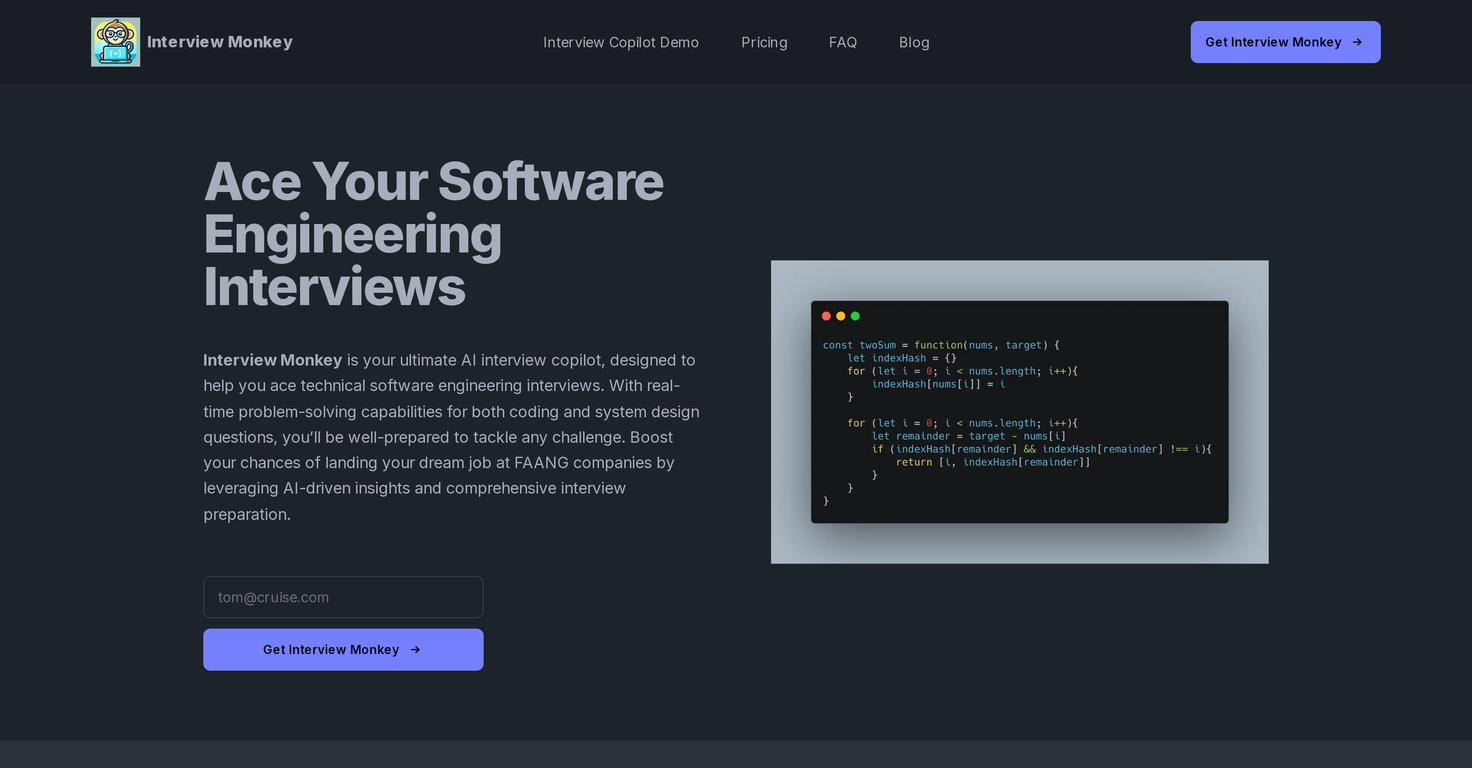Open the FAQ nav link

click(x=843, y=42)
